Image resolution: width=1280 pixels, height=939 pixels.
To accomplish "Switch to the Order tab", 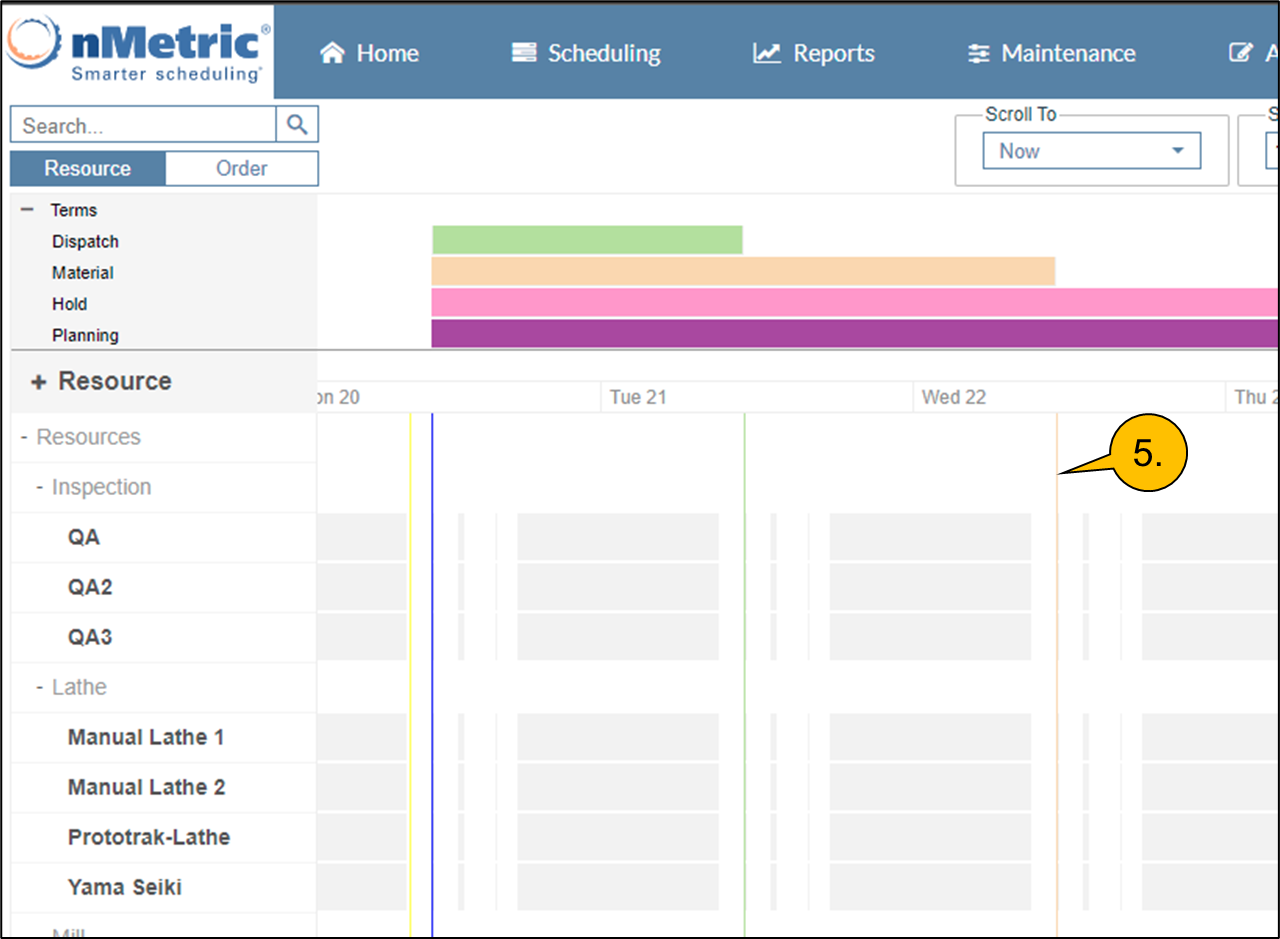I will (x=241, y=168).
